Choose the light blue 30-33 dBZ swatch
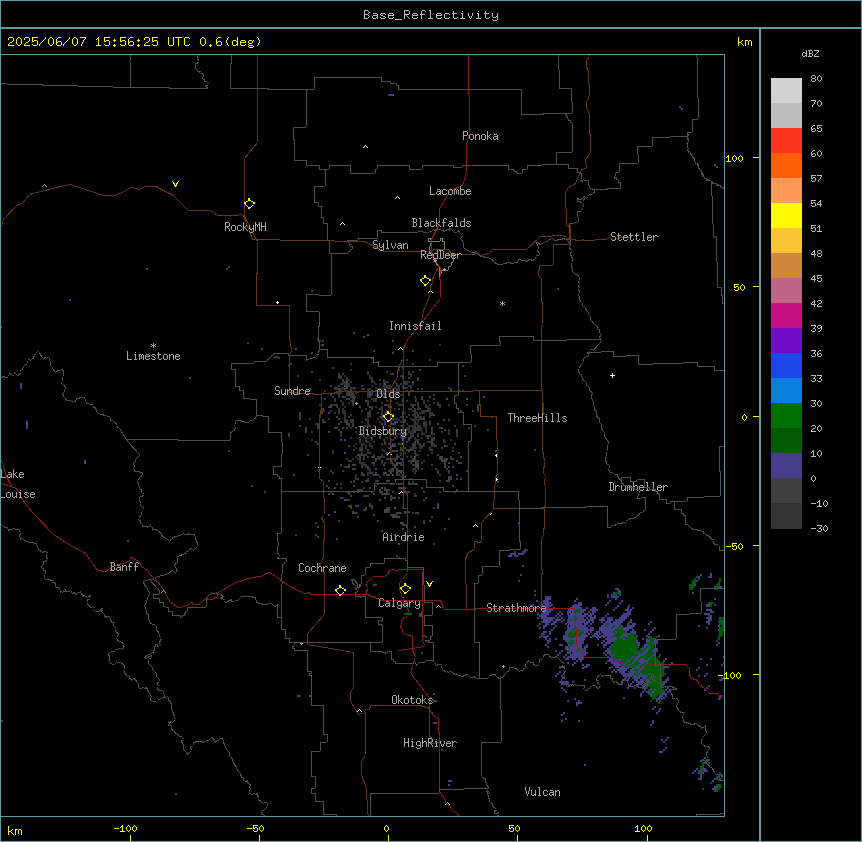 click(786, 390)
